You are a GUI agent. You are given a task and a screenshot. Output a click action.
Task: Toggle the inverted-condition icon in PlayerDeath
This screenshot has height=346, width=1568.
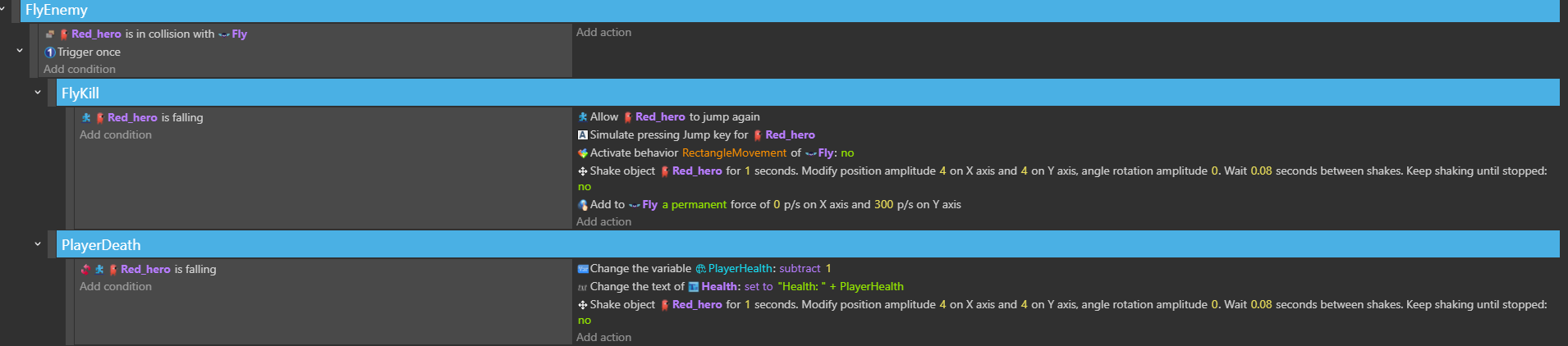[x=85, y=269]
